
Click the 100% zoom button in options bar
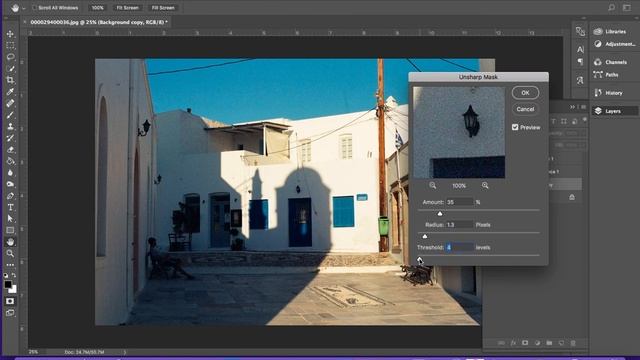[98, 7]
